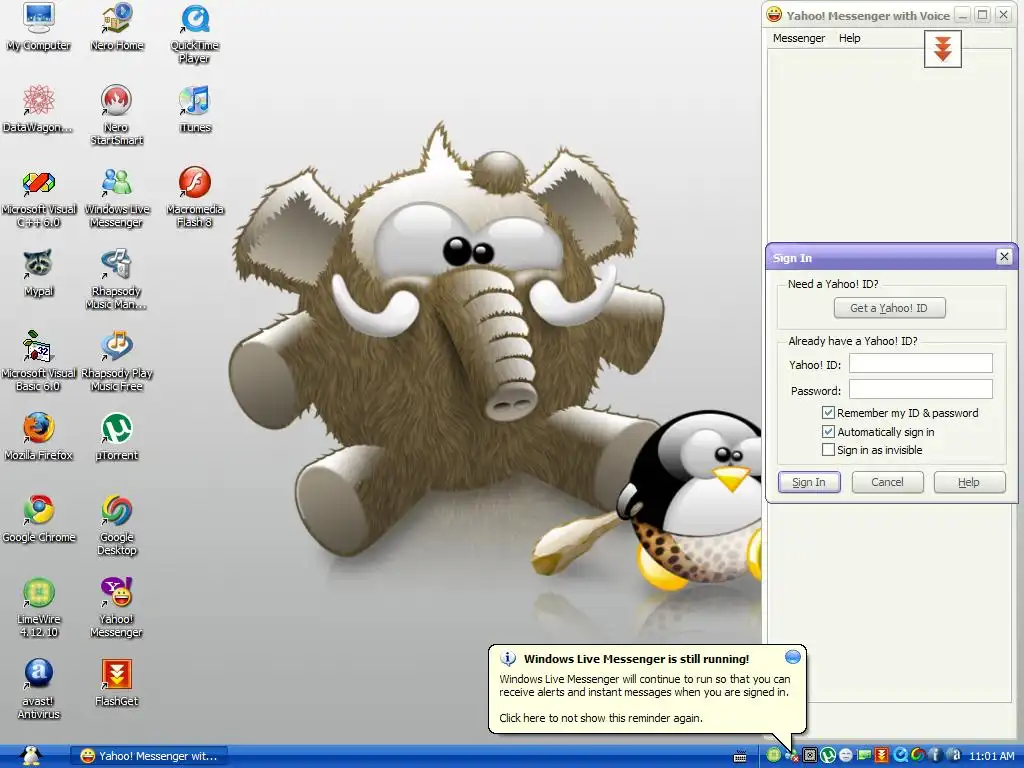
Task: Click the LimeWire tray icon
Action: coord(774,755)
